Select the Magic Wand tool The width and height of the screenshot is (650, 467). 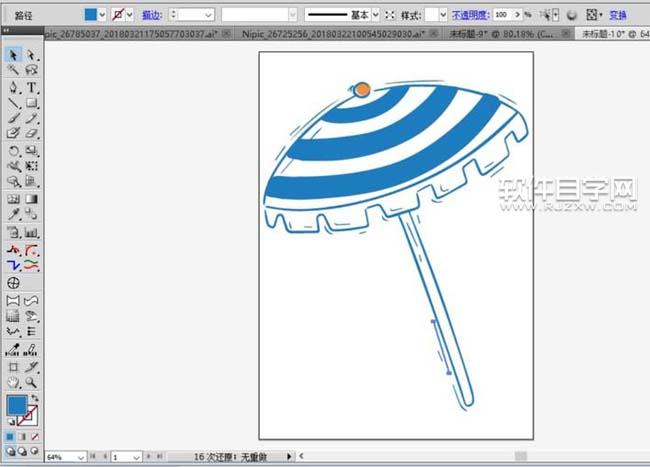(x=14, y=71)
